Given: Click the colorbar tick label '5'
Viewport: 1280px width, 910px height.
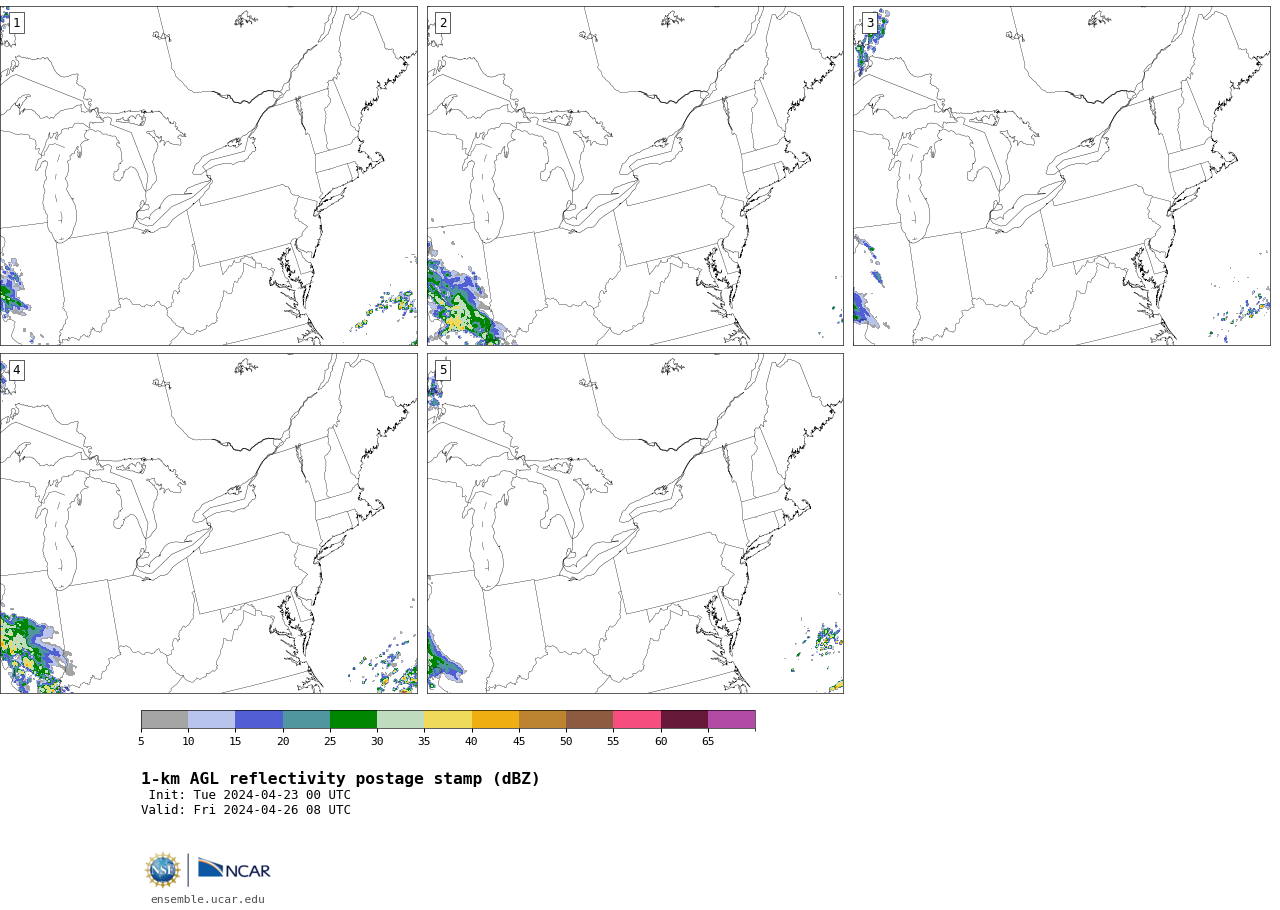Looking at the screenshot, I should pos(141,741).
